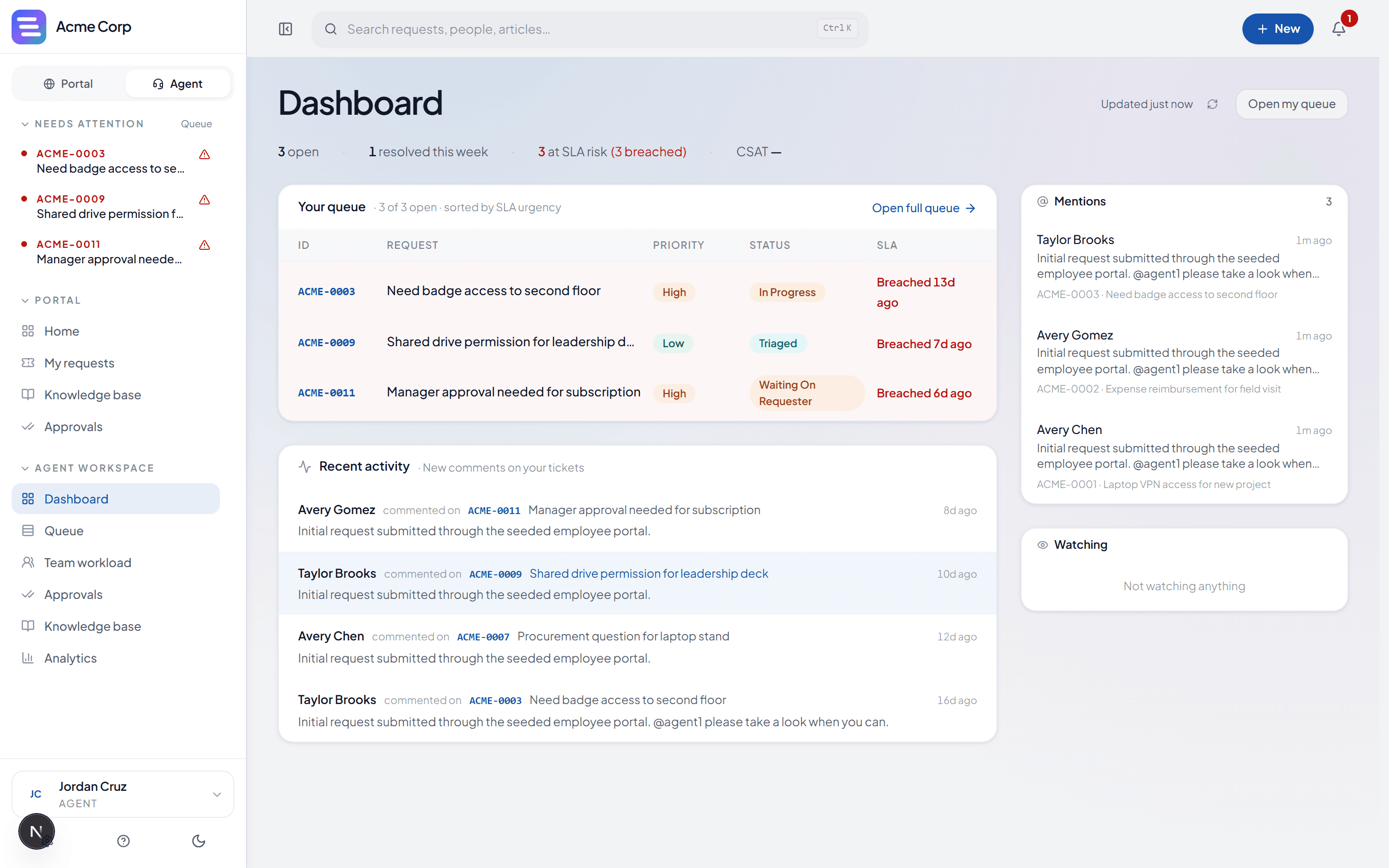Click the Watching eye icon
The height and width of the screenshot is (868, 1389).
coord(1042,545)
